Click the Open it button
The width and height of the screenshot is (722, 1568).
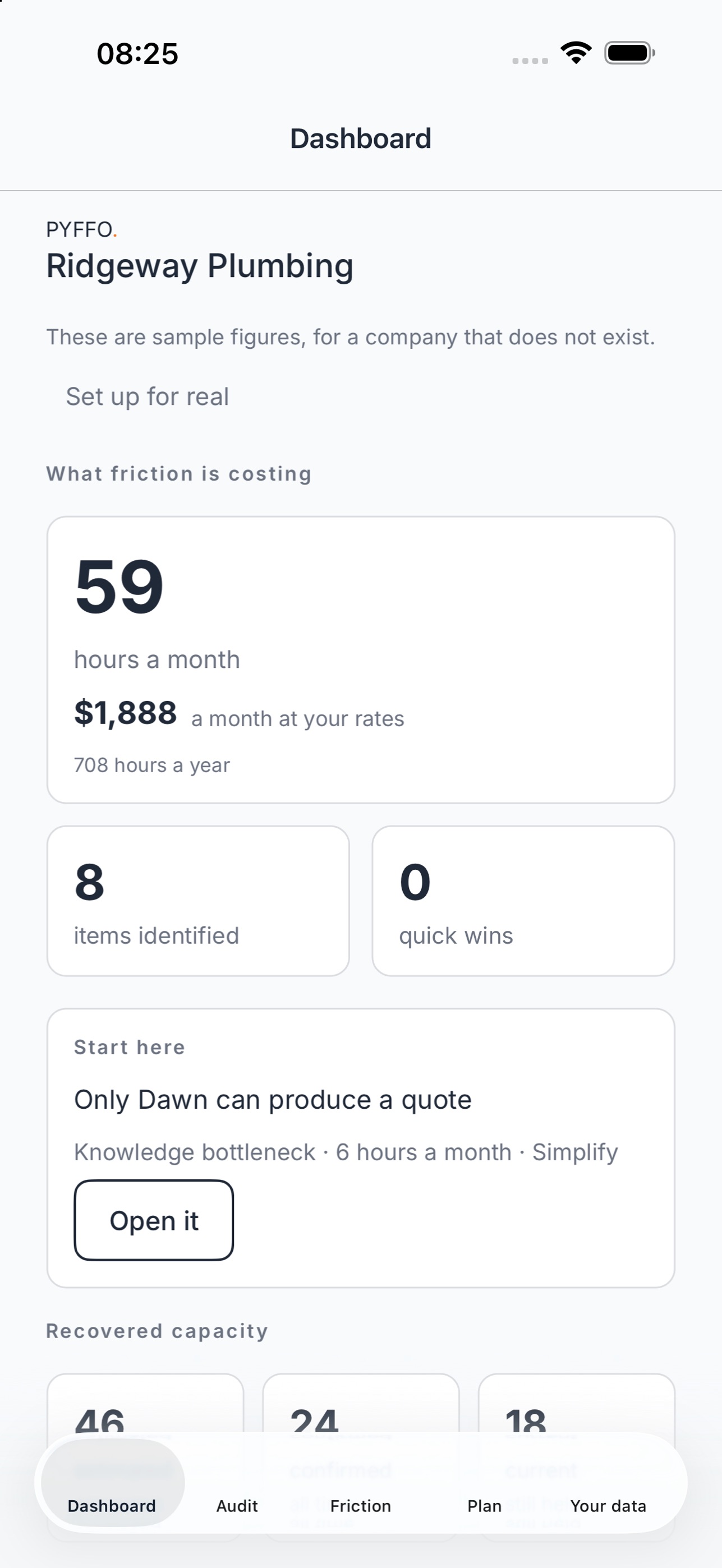coord(154,1220)
